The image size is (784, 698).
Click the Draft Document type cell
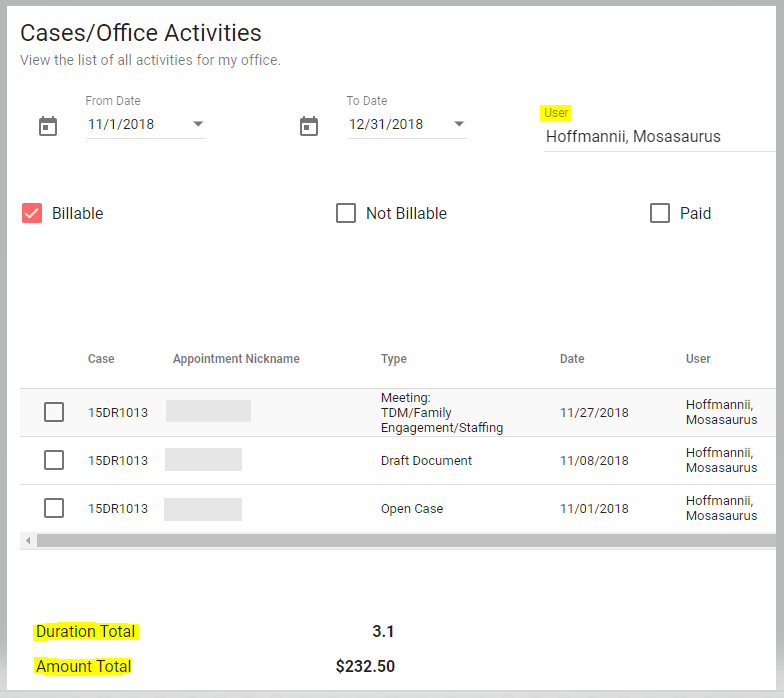coord(426,460)
